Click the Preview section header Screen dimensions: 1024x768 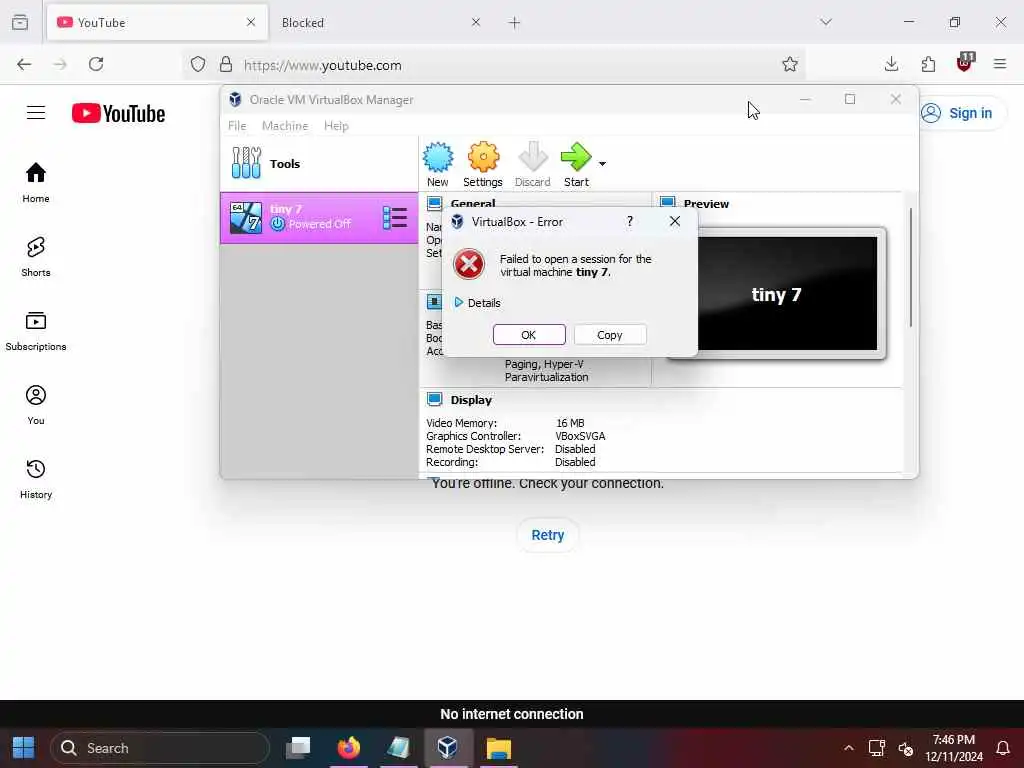pyautogui.click(x=705, y=204)
